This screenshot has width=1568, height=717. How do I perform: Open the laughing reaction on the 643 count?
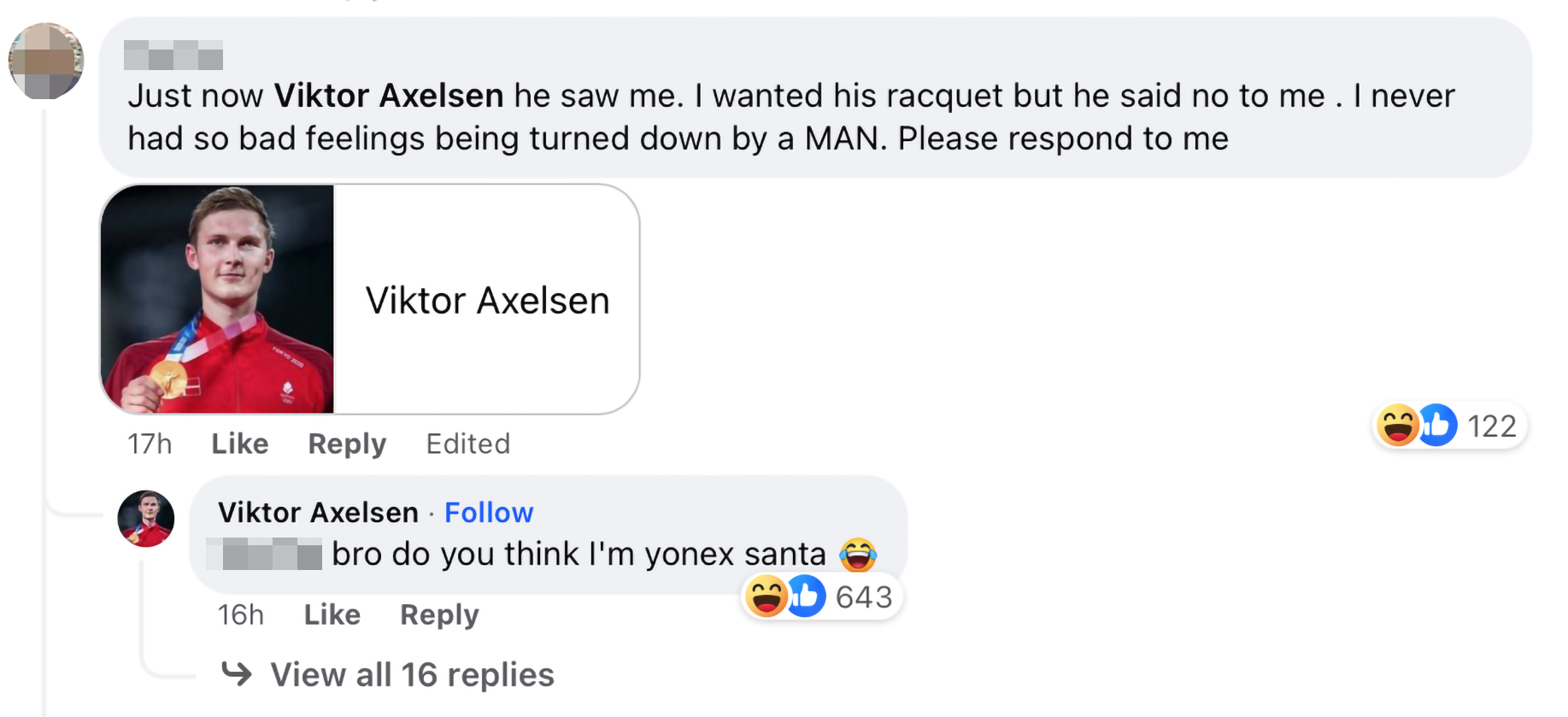point(766,597)
